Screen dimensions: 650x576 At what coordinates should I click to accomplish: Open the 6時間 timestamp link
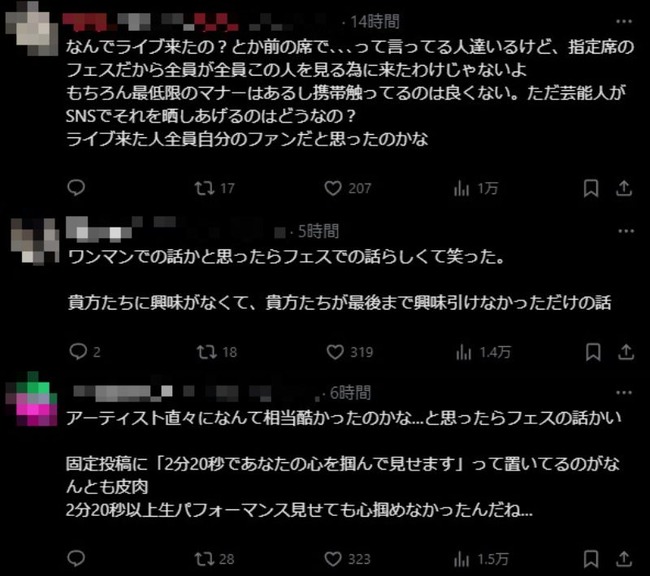click(350, 392)
